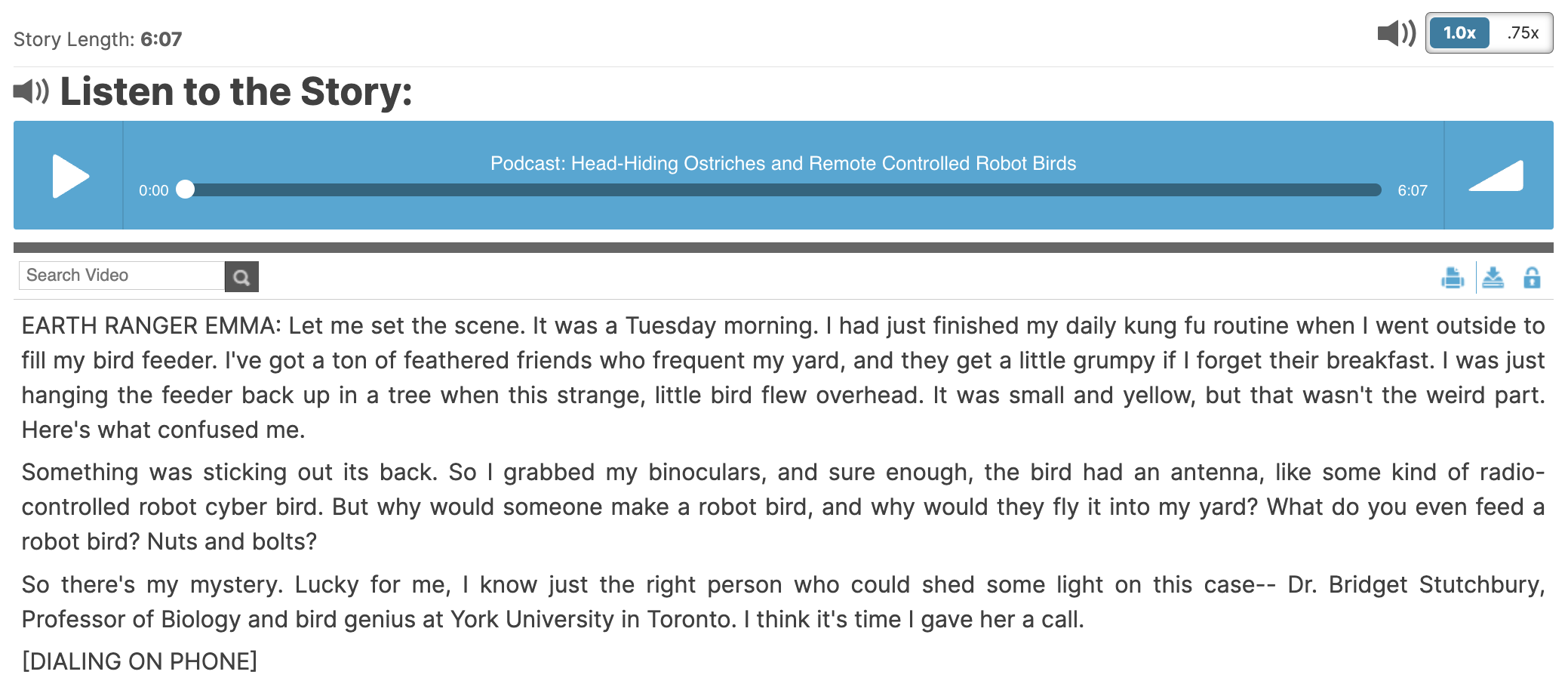Viewport: 1568px width, 687px height.
Task: Click the podcast title in the player
Action: [x=782, y=163]
